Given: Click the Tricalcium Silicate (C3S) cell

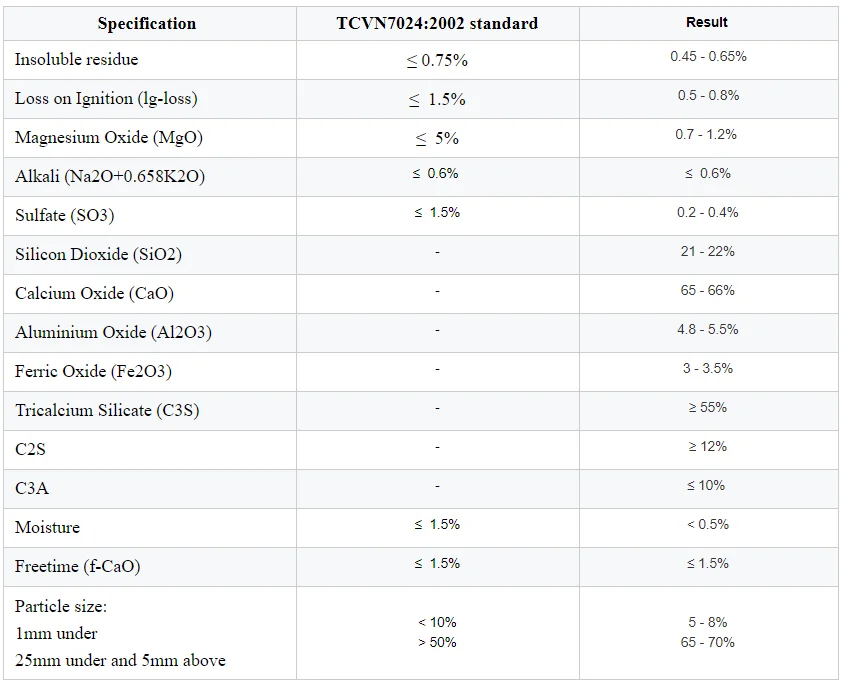Looking at the screenshot, I should click(x=107, y=410).
